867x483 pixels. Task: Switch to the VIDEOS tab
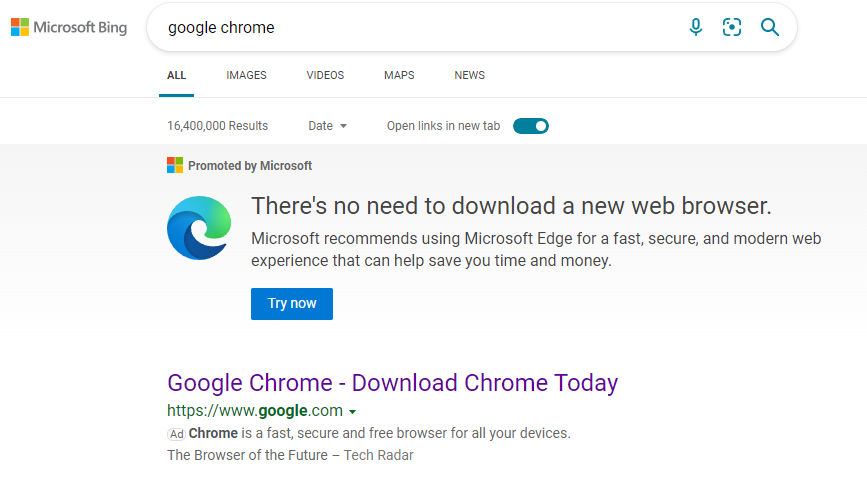click(x=325, y=75)
